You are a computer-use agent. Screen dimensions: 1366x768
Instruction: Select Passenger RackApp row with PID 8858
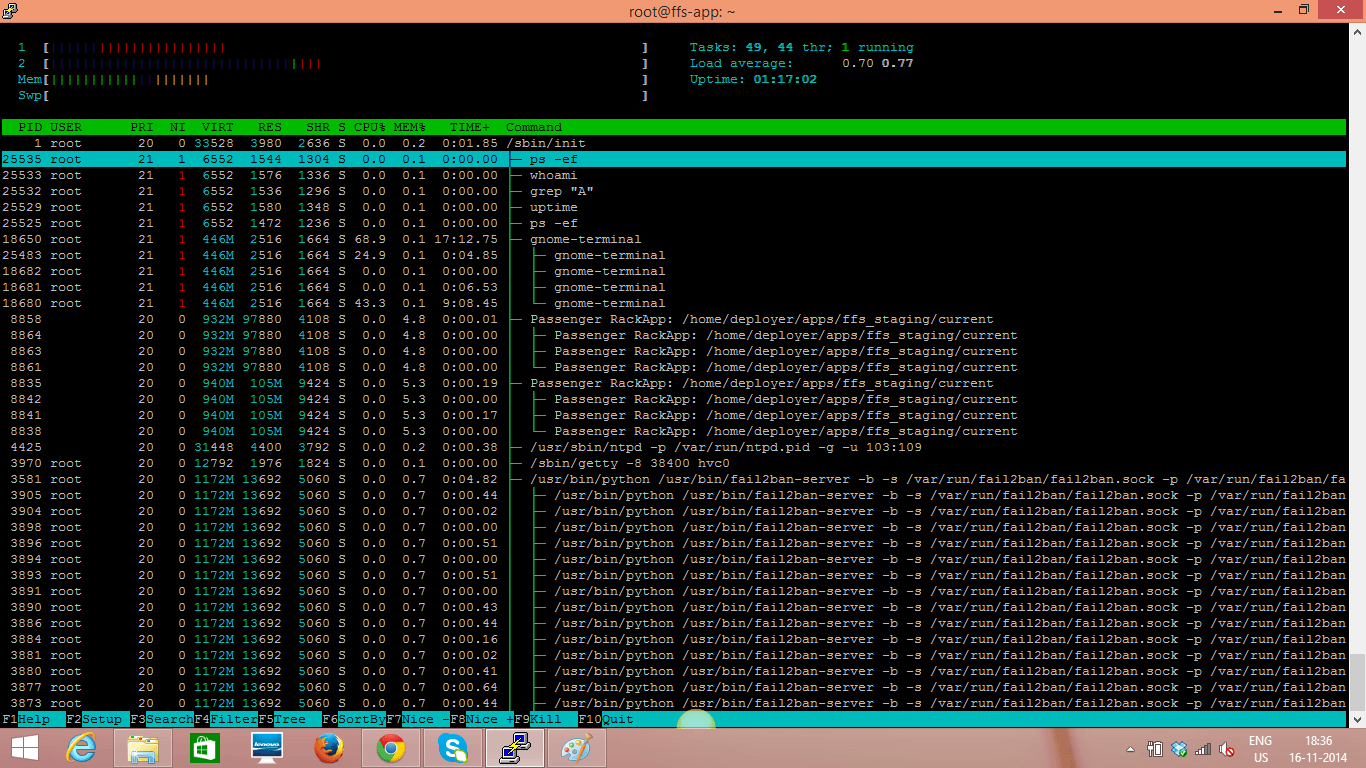tap(674, 319)
